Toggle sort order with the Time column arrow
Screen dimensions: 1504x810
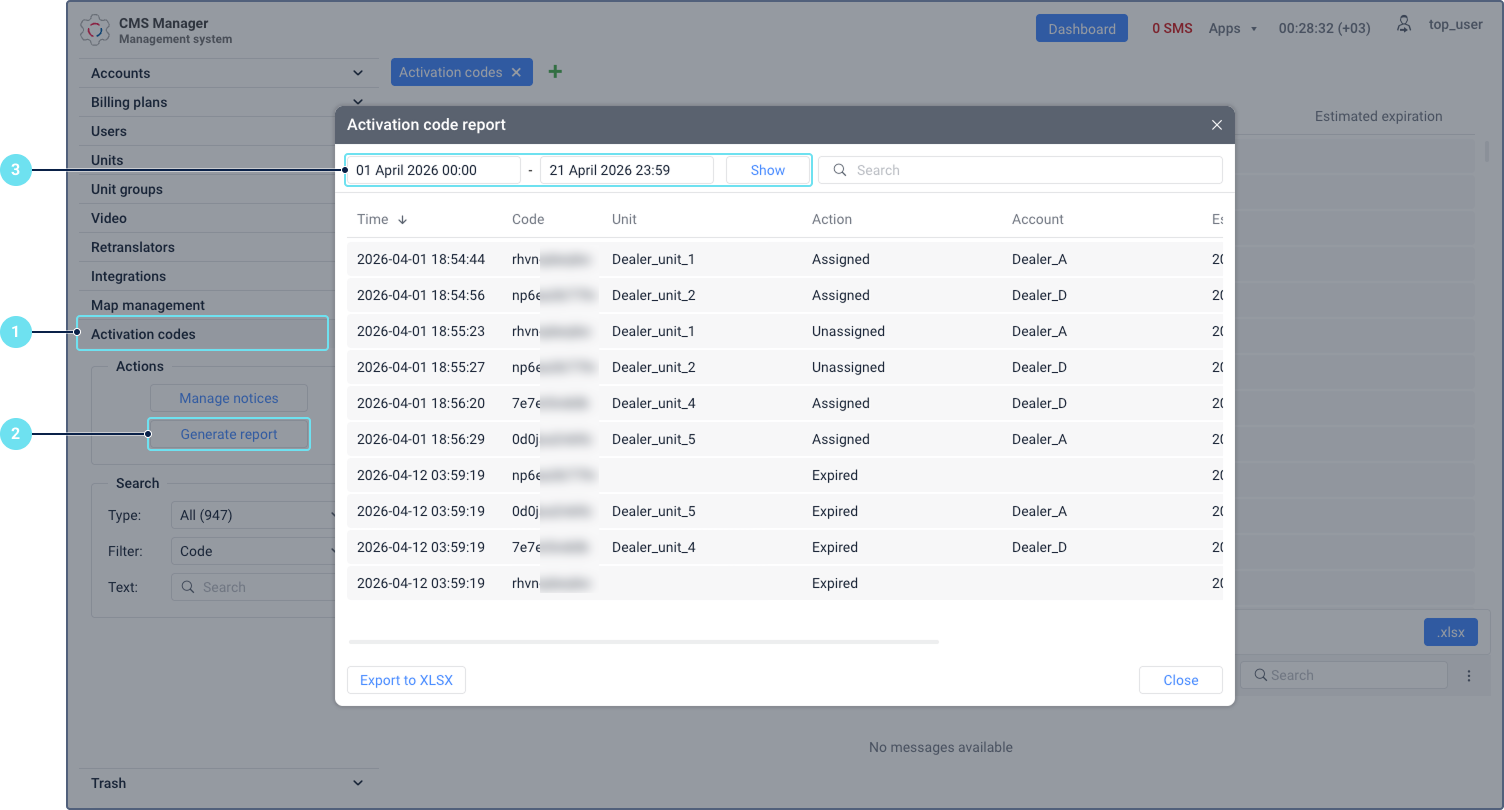(x=402, y=218)
